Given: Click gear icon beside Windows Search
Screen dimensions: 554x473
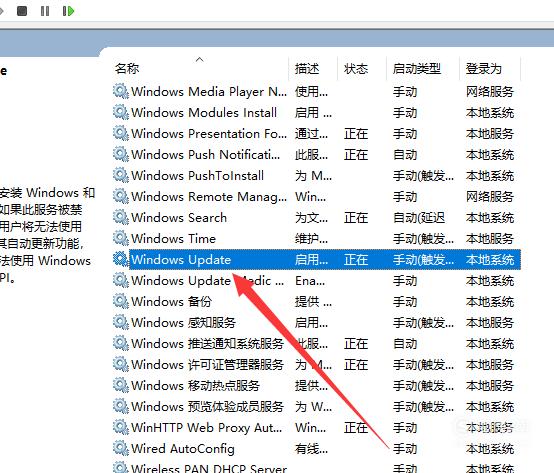Looking at the screenshot, I should click(x=121, y=217).
